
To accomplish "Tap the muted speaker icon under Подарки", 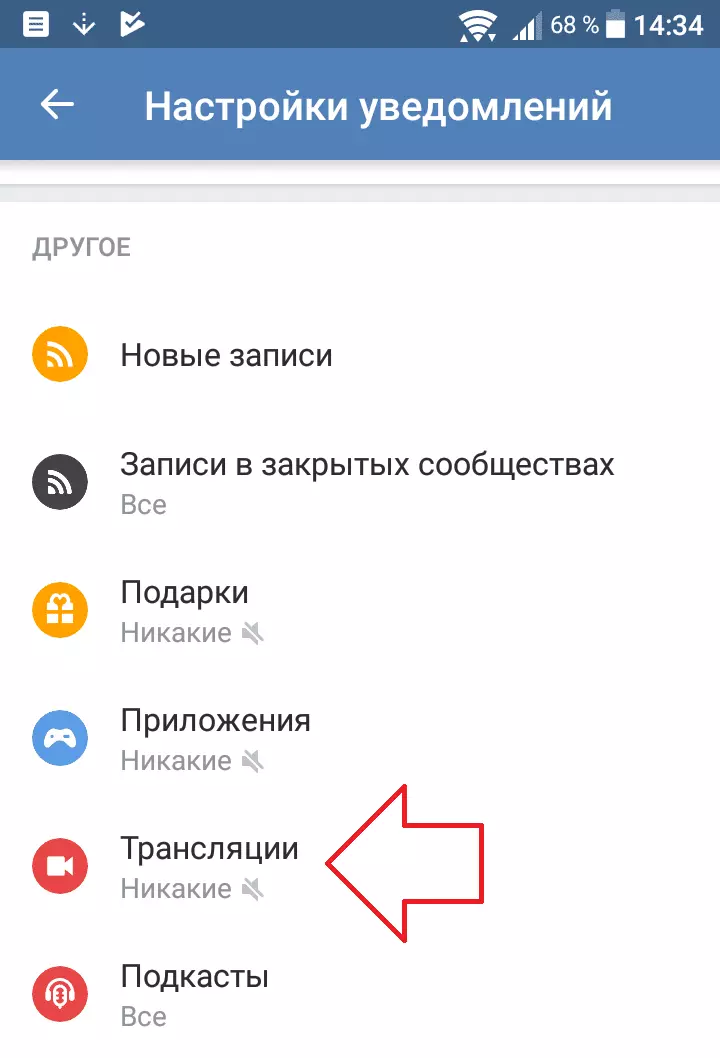I will pyautogui.click(x=252, y=633).
